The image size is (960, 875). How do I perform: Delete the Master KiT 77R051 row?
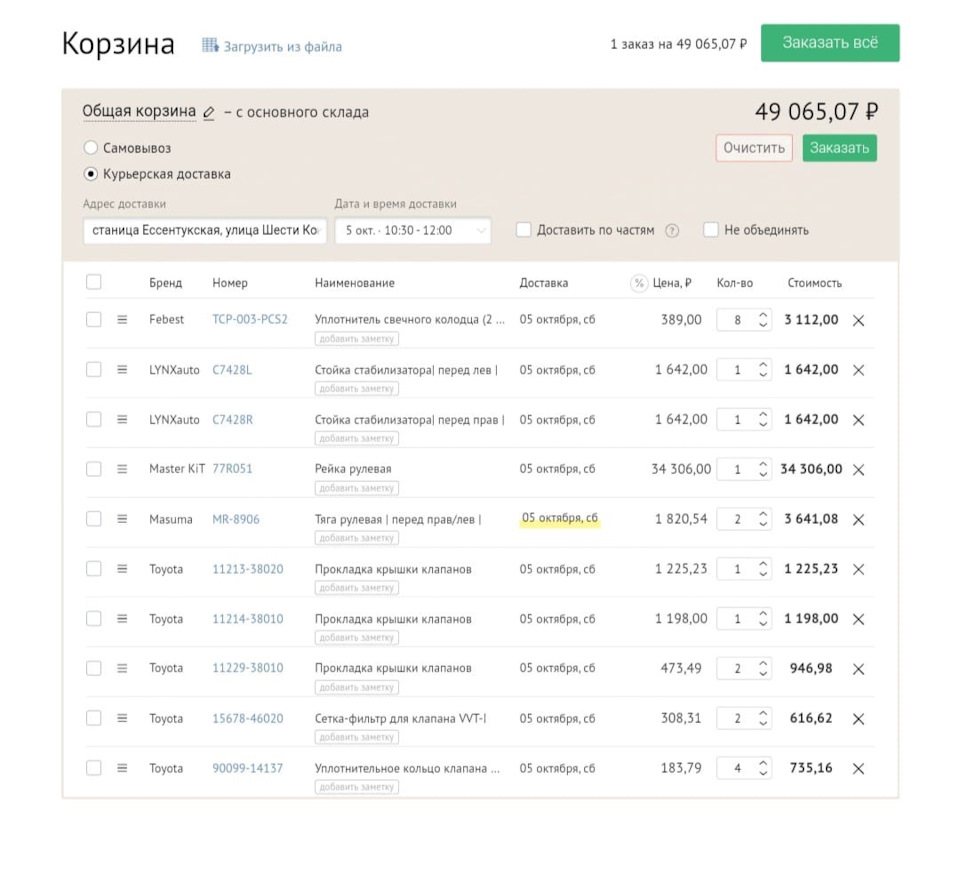858,470
